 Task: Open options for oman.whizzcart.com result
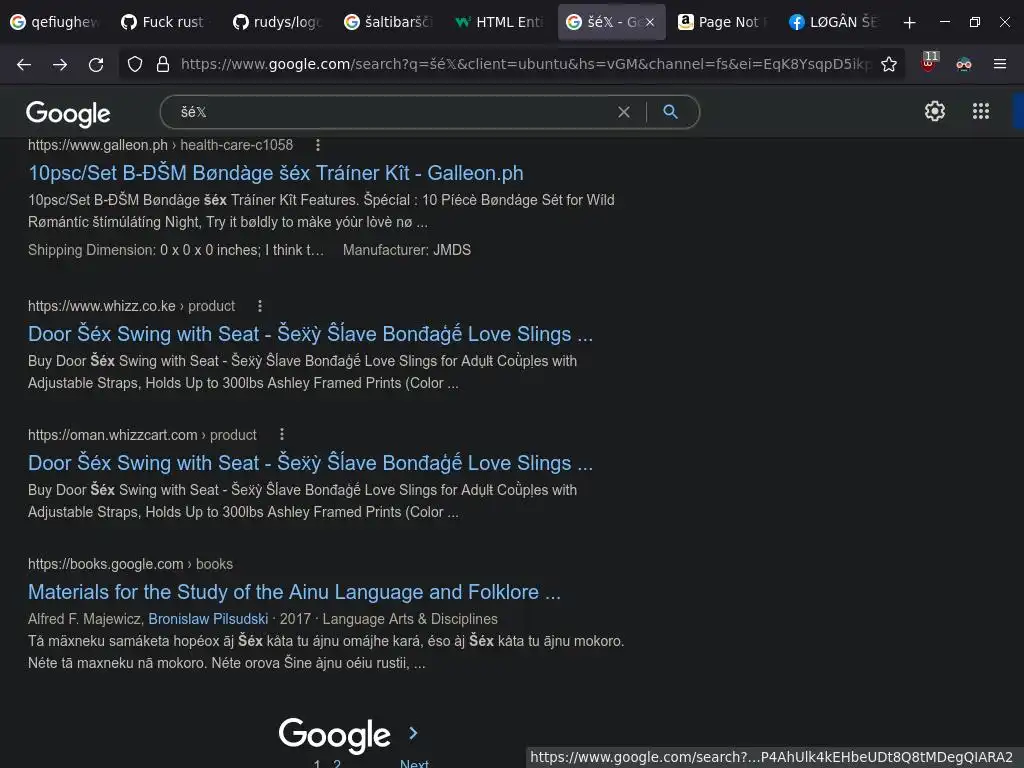point(281,434)
